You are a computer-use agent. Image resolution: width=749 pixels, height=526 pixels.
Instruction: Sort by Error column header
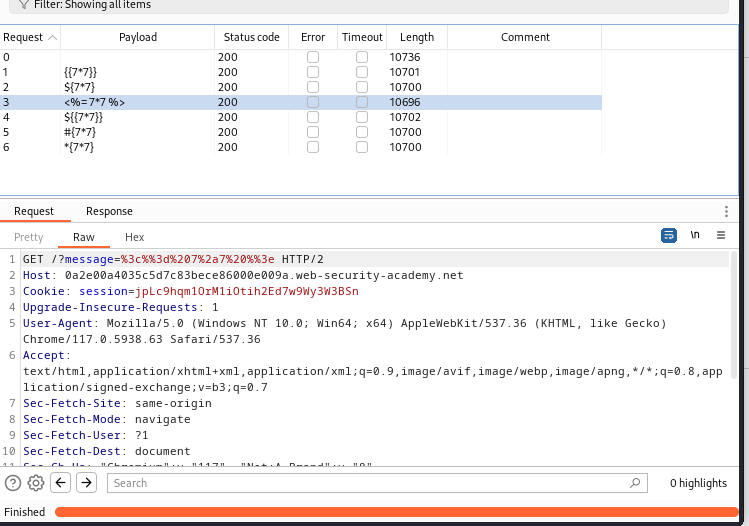(313, 37)
